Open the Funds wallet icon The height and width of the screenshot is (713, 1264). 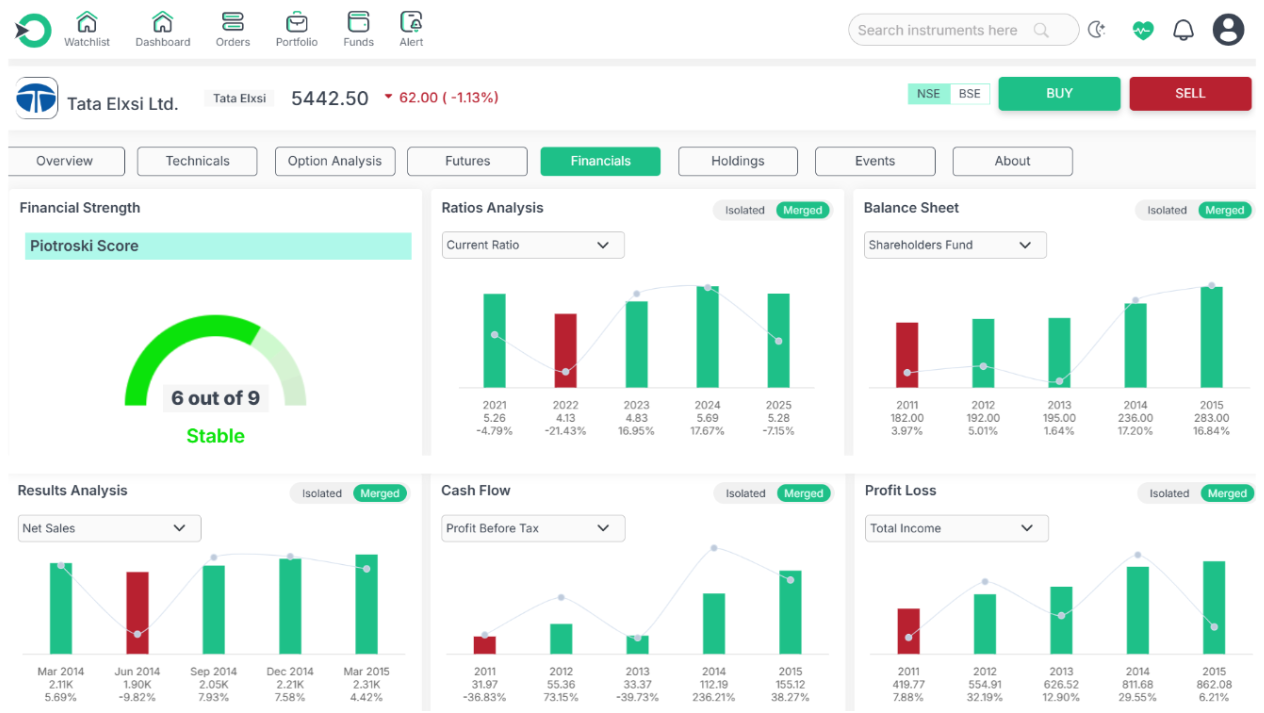click(358, 23)
